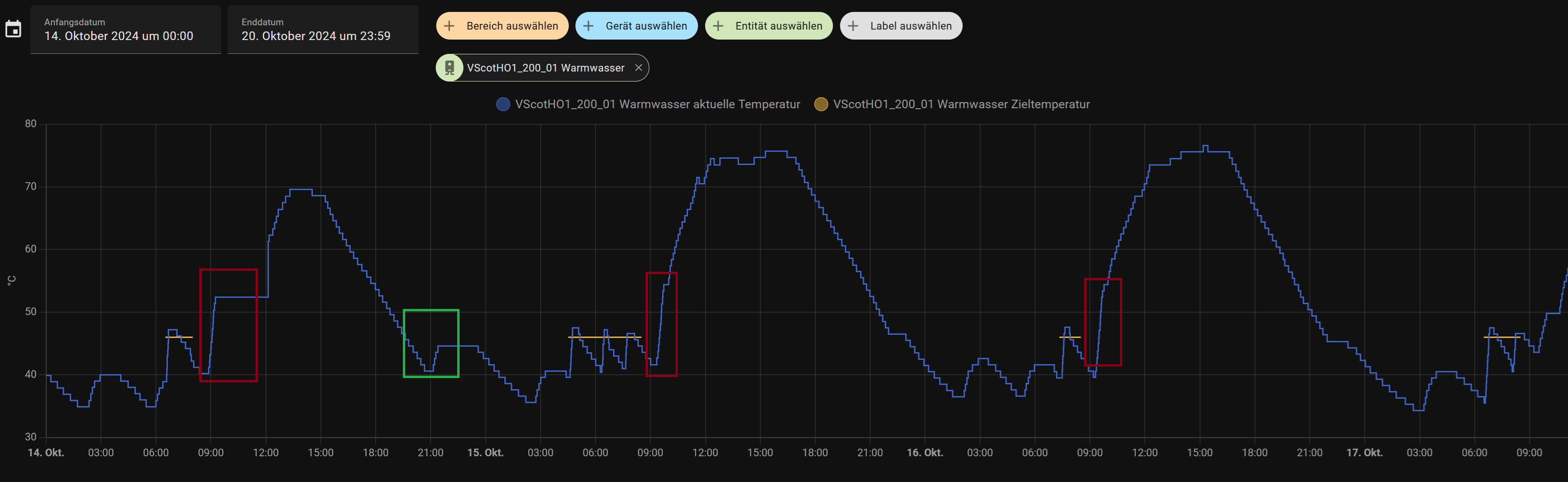Click the 15. Okt. axis label

click(485, 452)
